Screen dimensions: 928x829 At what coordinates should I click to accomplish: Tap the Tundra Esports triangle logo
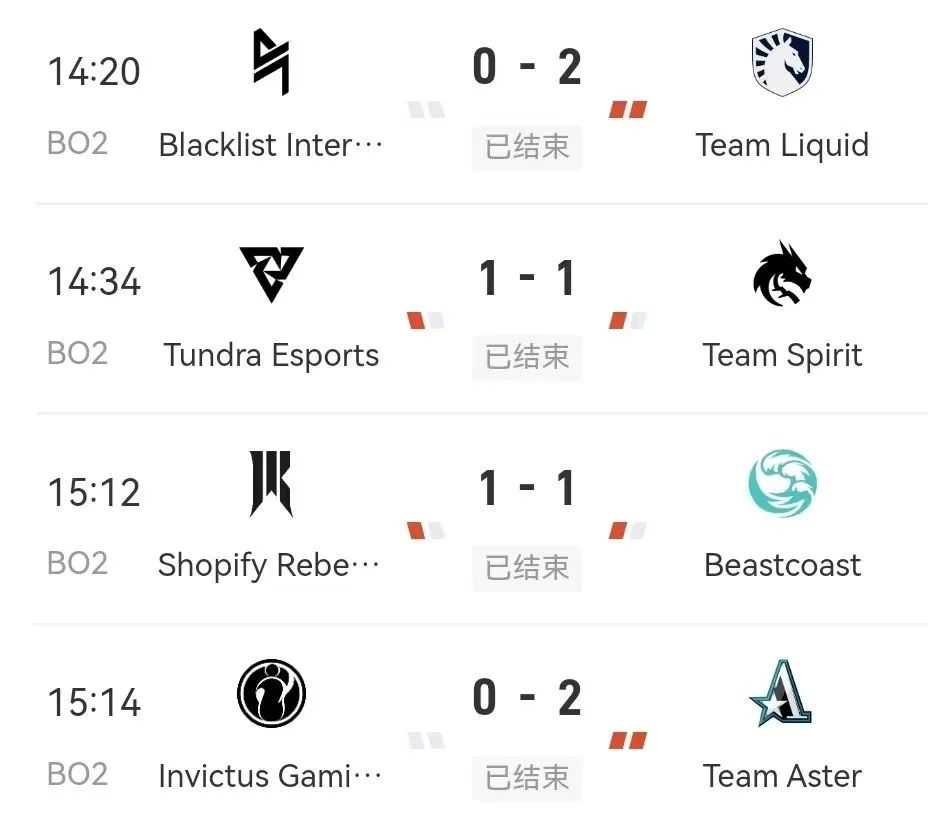tap(271, 273)
